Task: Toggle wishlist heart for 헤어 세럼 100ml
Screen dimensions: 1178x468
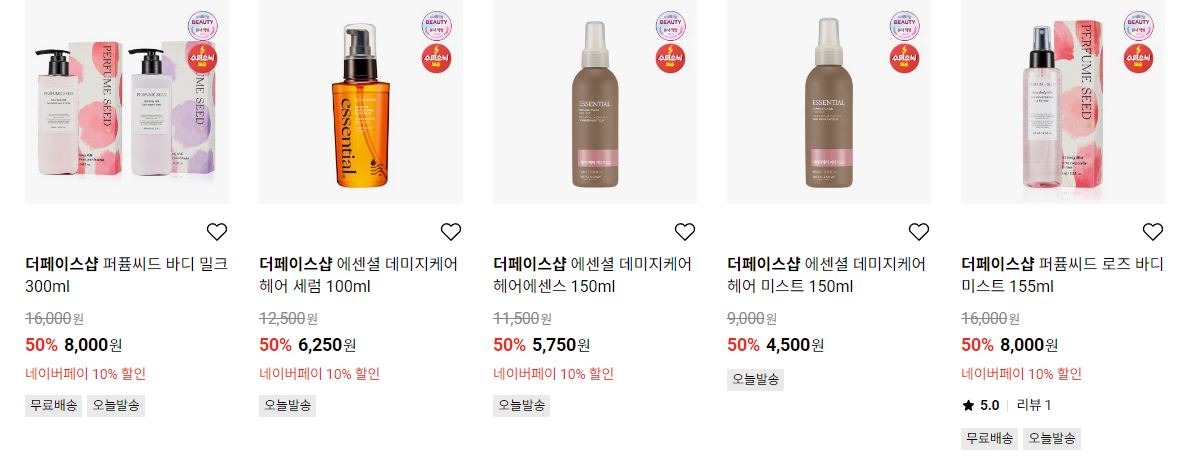Action: (x=451, y=232)
